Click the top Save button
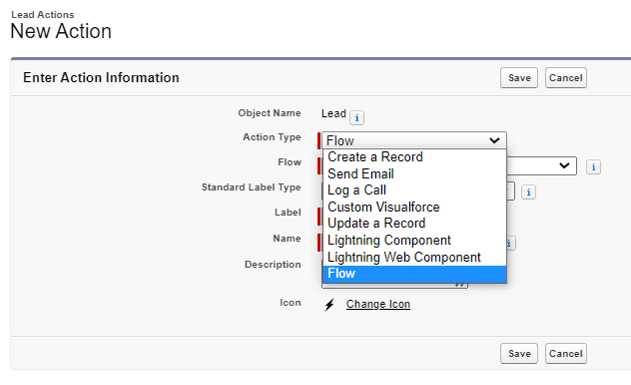The width and height of the screenshot is (631, 385). click(x=519, y=78)
